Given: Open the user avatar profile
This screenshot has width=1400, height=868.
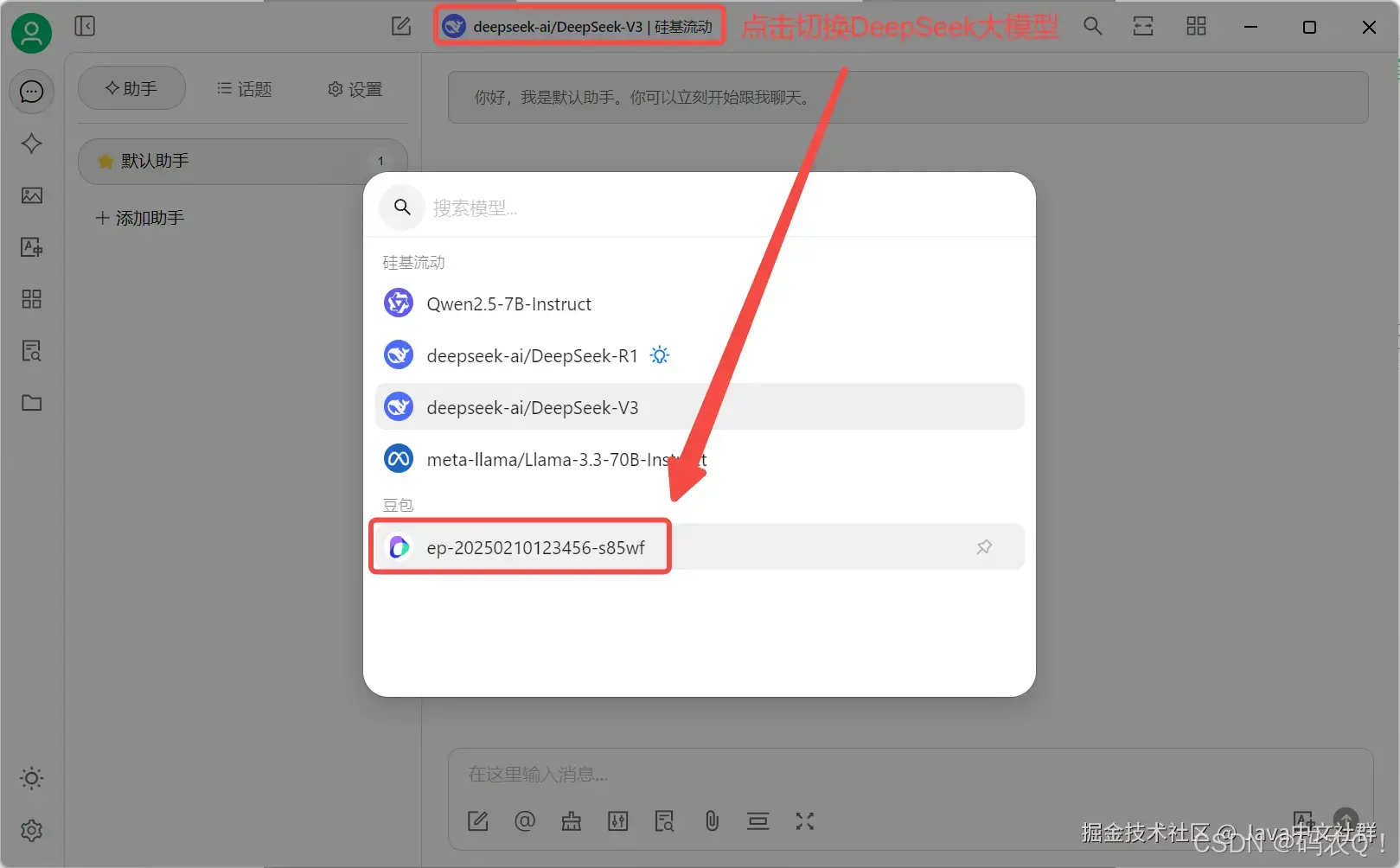Looking at the screenshot, I should pos(31,33).
